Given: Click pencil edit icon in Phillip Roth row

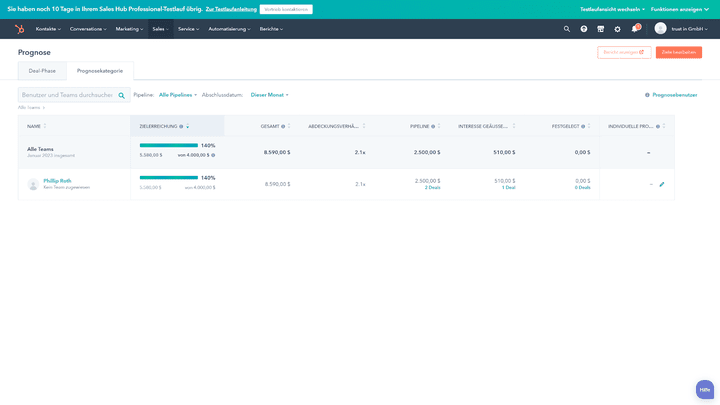Looking at the screenshot, I should coord(661,184).
